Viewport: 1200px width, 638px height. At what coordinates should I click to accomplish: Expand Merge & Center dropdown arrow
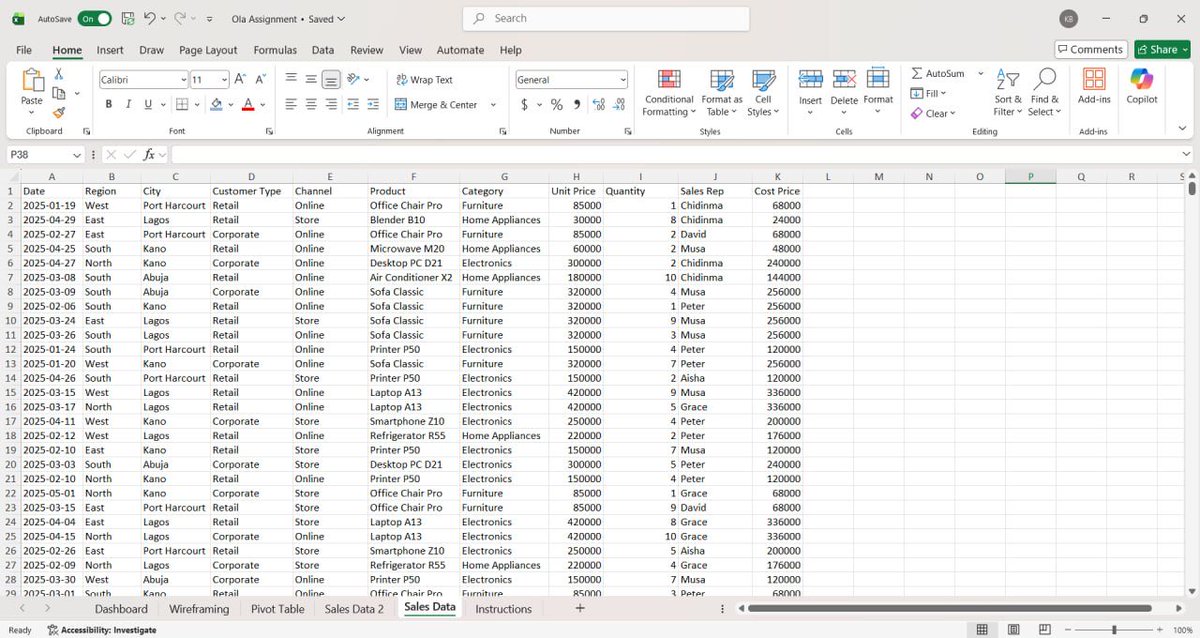pyautogui.click(x=493, y=104)
